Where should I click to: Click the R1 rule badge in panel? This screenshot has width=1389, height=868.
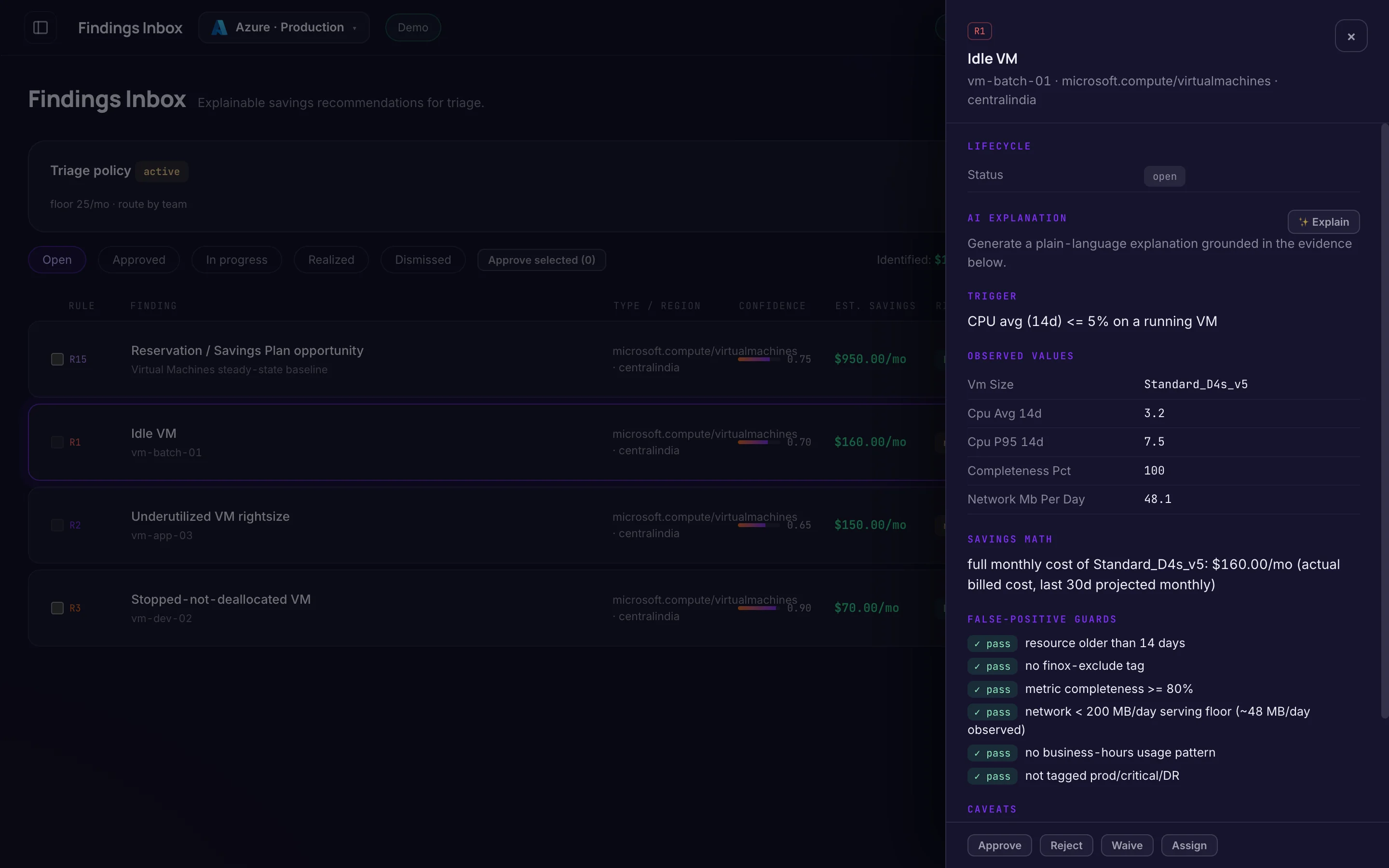point(979,31)
